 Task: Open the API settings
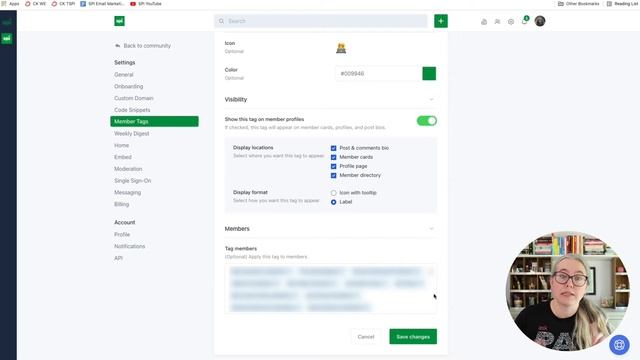(118, 258)
